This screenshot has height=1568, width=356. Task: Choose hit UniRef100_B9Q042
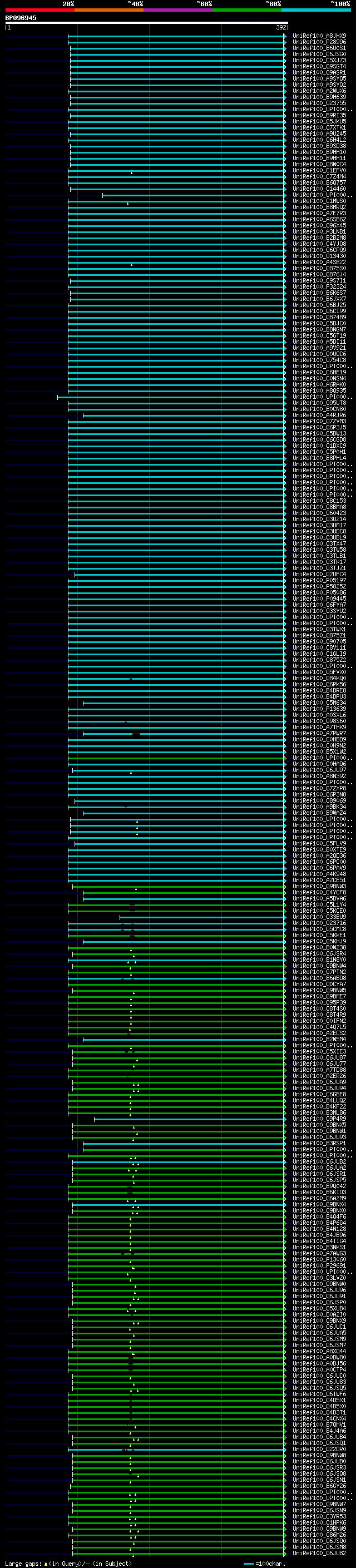[x=319, y=1186]
